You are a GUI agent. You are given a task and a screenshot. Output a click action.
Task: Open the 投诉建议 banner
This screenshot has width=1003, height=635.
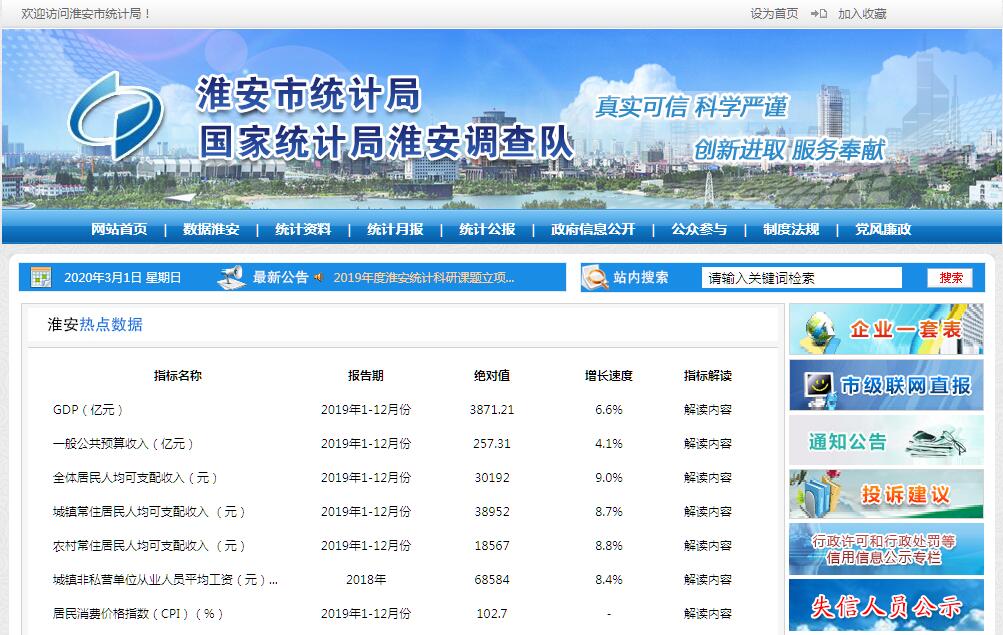click(x=885, y=494)
